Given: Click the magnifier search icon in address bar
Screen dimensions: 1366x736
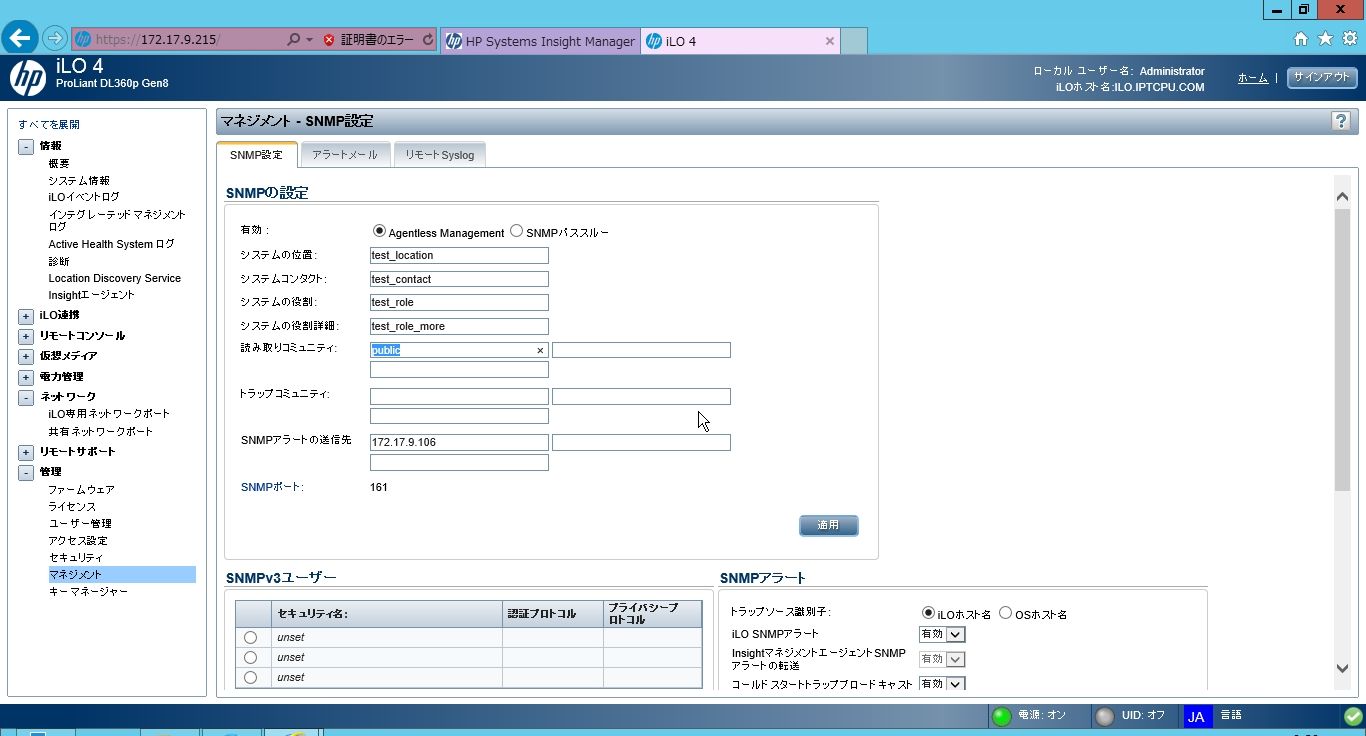Looking at the screenshot, I should coord(293,40).
